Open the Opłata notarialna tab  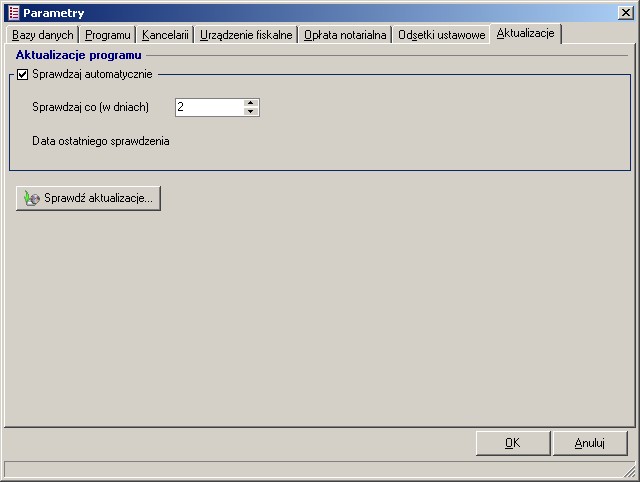click(x=345, y=35)
